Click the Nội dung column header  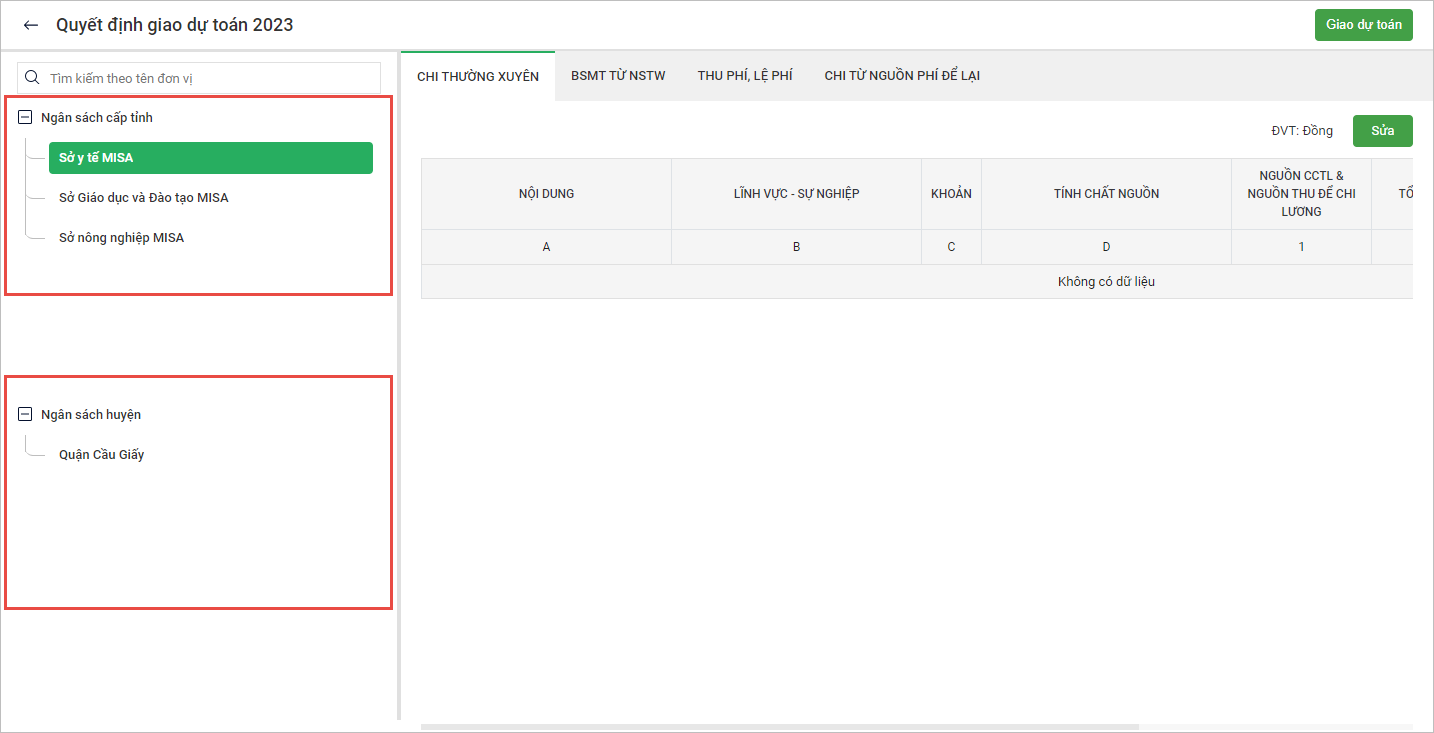[x=546, y=194]
